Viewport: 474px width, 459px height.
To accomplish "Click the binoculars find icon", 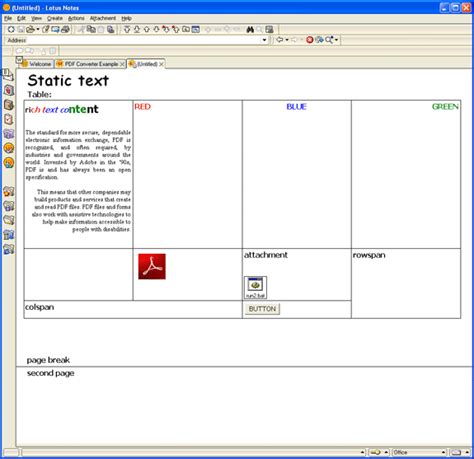I will 250,30.
